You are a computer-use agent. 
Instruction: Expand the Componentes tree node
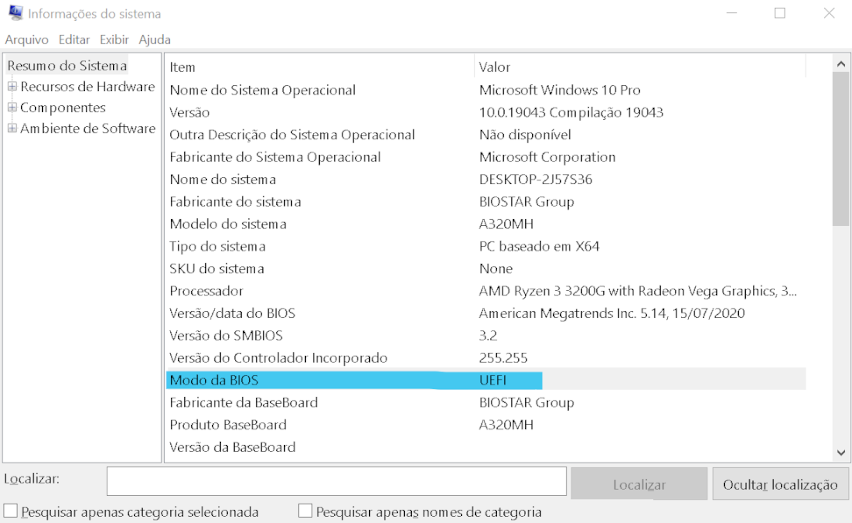(12, 108)
